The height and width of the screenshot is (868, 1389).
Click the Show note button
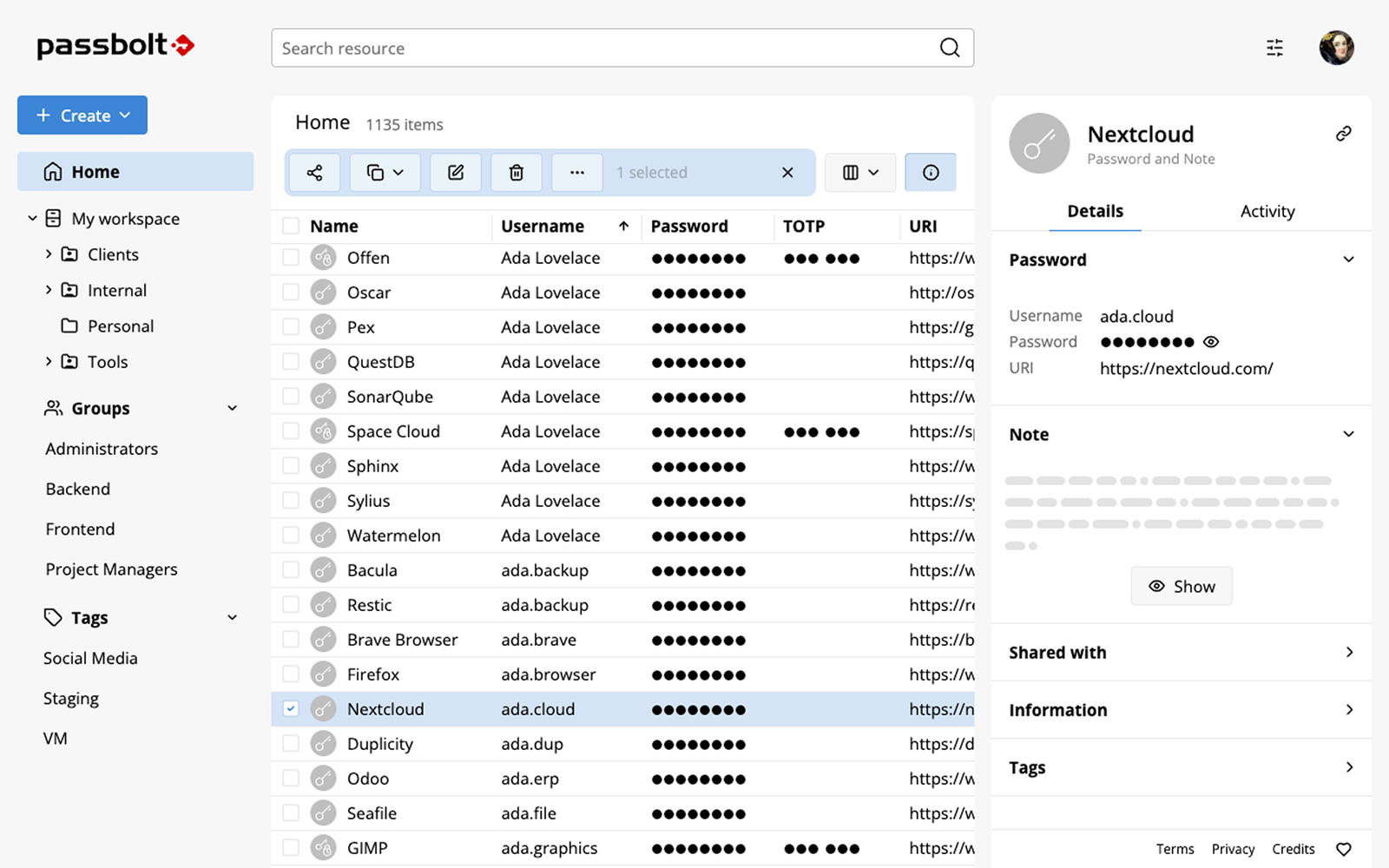[1181, 586]
